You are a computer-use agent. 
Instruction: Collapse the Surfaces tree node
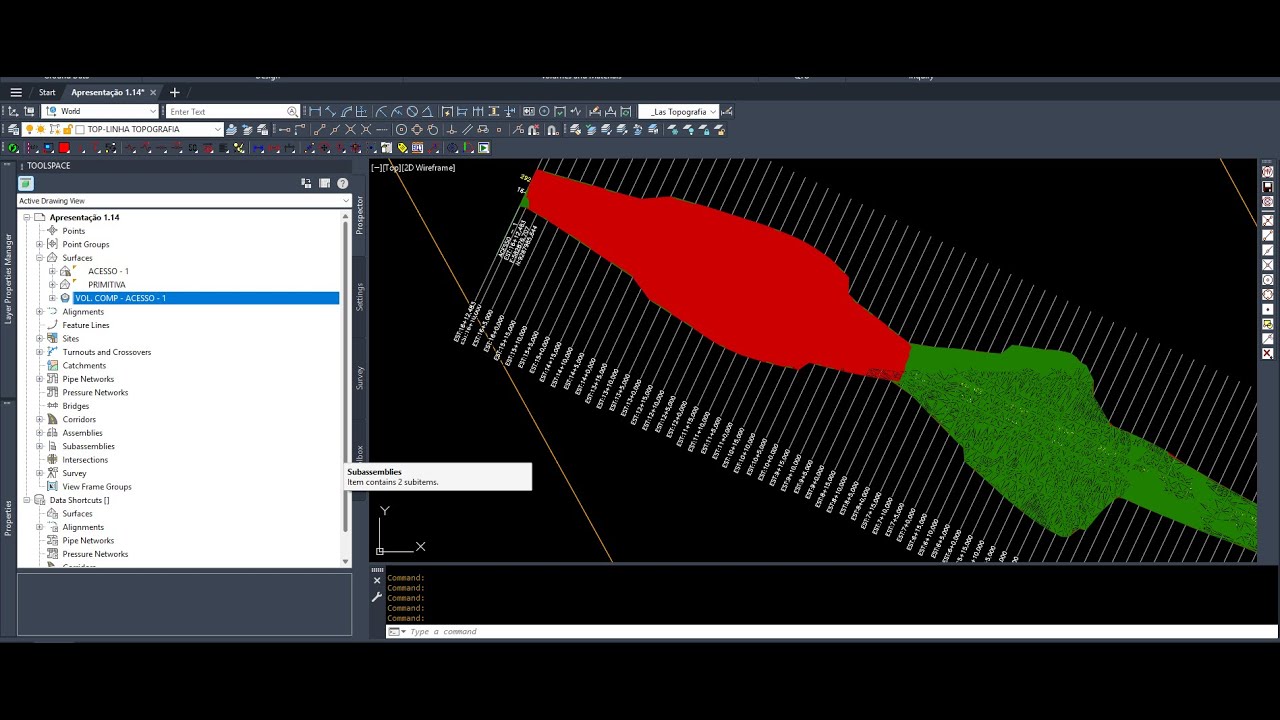pos(40,258)
